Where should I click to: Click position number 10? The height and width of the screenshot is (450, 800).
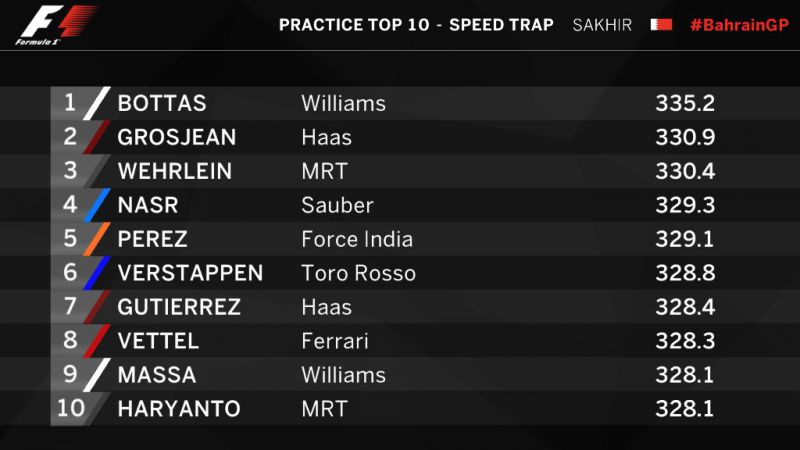coord(71,408)
